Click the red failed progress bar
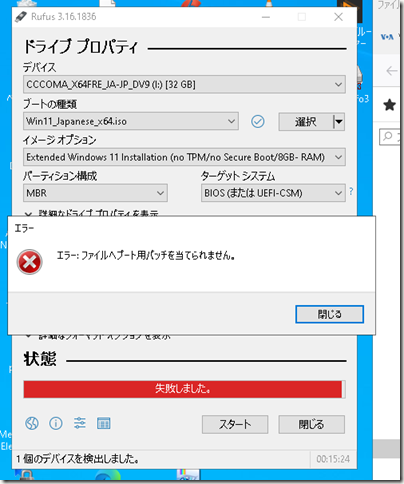 [184, 389]
